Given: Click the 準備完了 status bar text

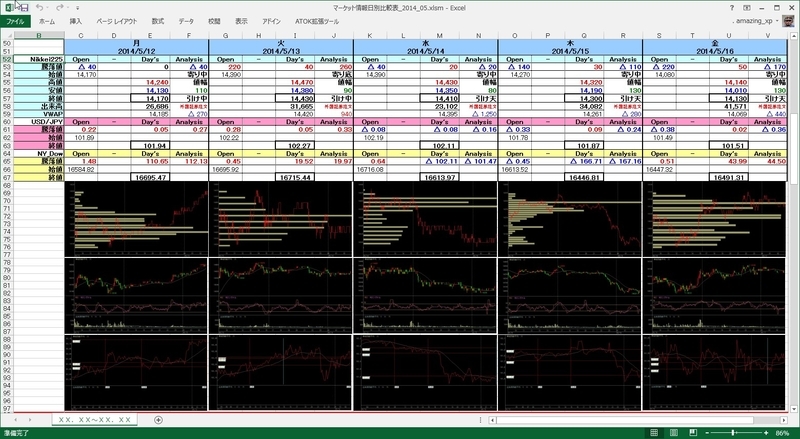Looking at the screenshot, I should click(15, 433).
